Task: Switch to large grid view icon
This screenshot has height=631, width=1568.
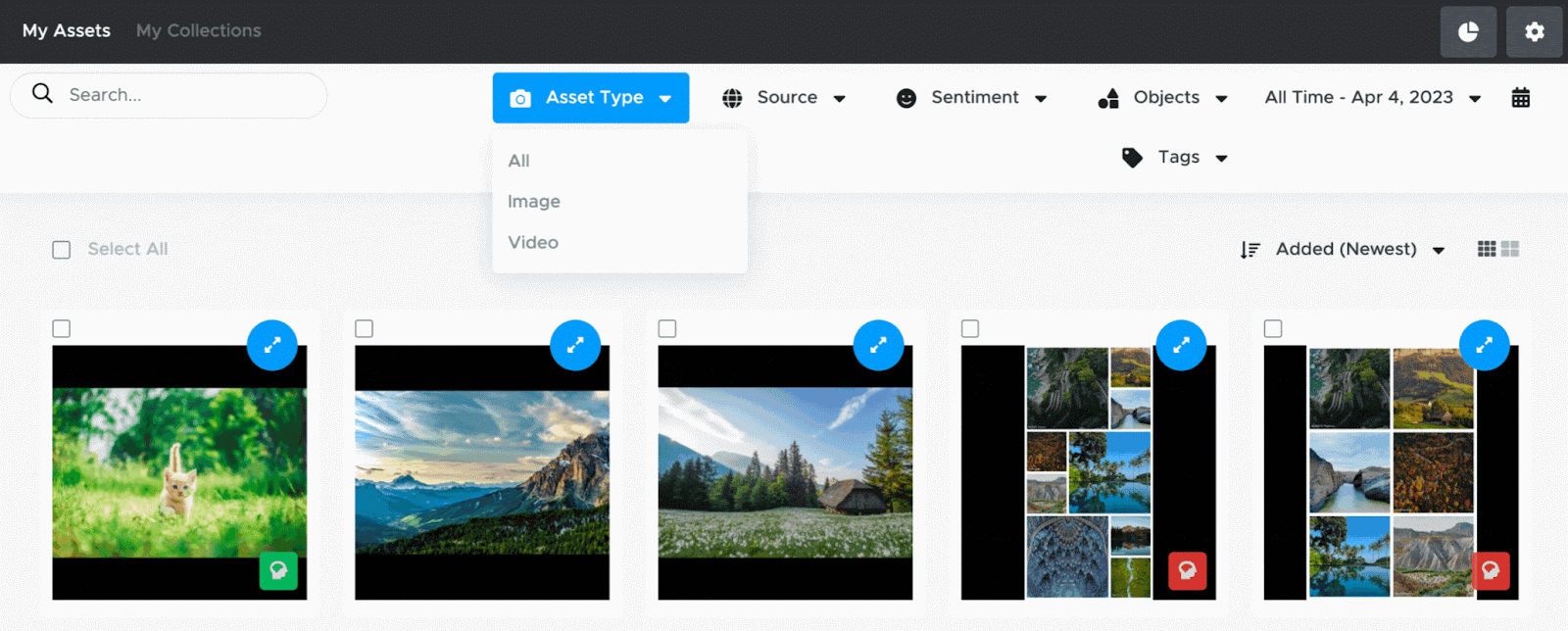Action: coord(1510,249)
